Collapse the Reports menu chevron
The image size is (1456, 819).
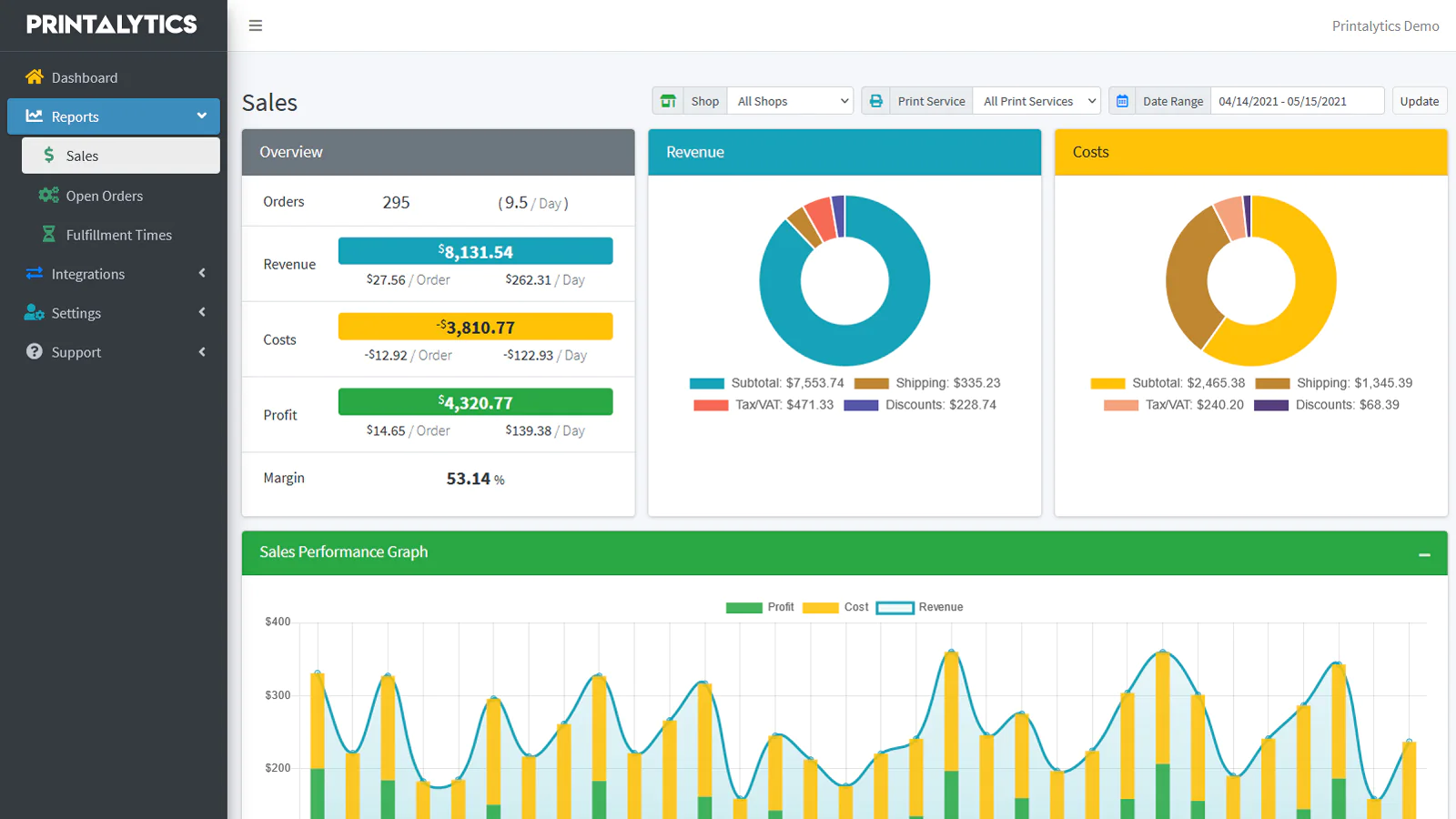click(202, 116)
